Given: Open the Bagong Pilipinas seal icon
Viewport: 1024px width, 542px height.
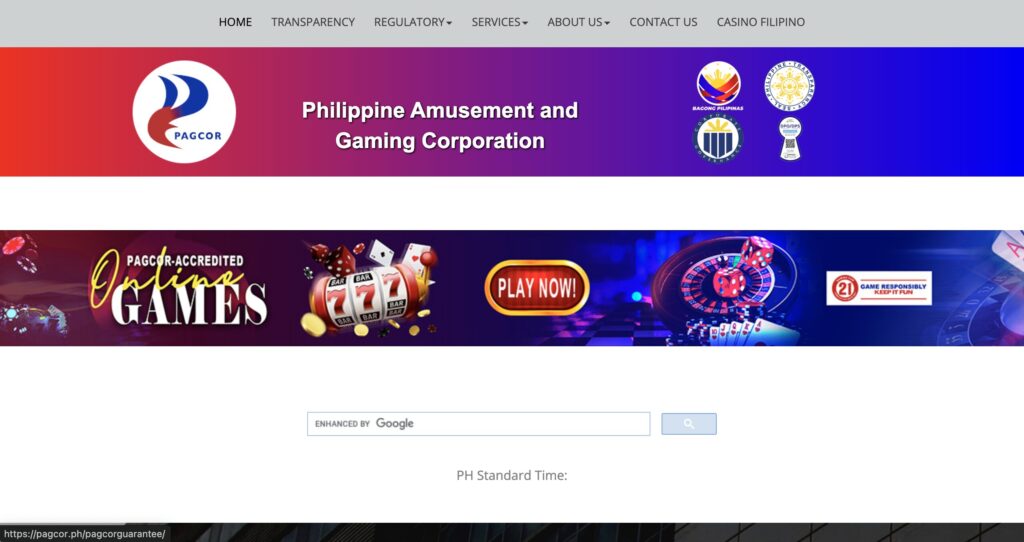Looking at the screenshot, I should [718, 86].
